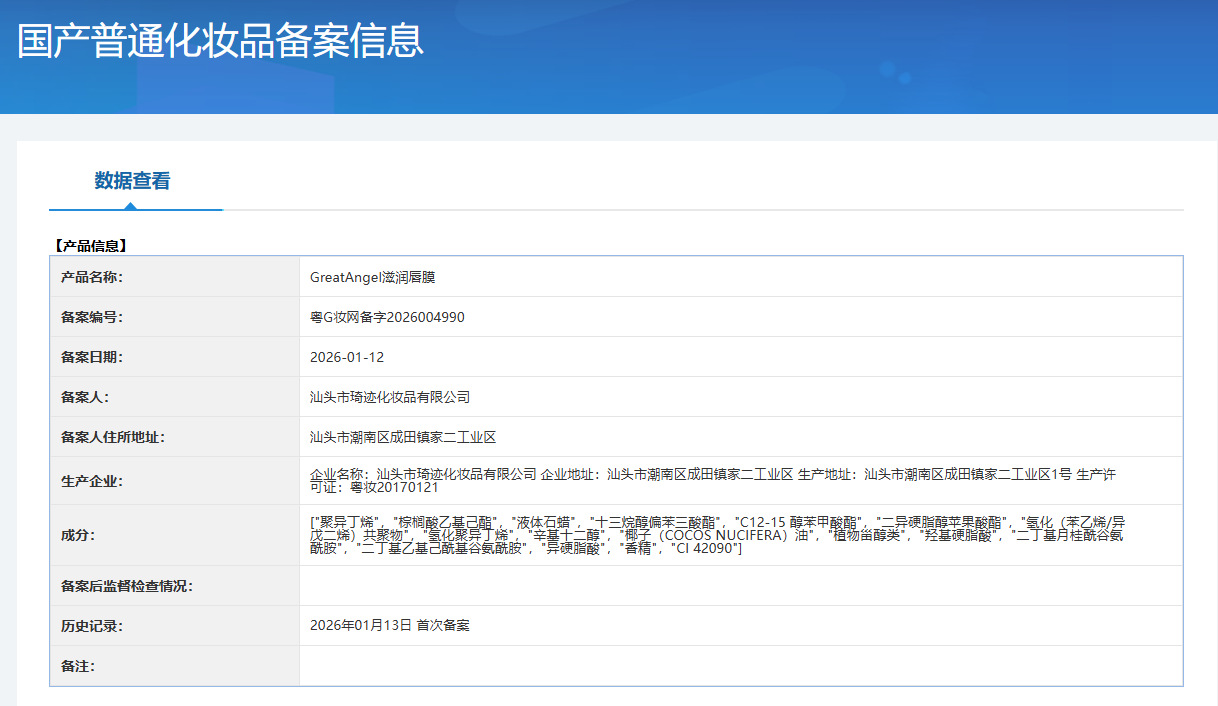
Task: Click filing number 粤G妆网备字2026004990
Action: coord(387,317)
